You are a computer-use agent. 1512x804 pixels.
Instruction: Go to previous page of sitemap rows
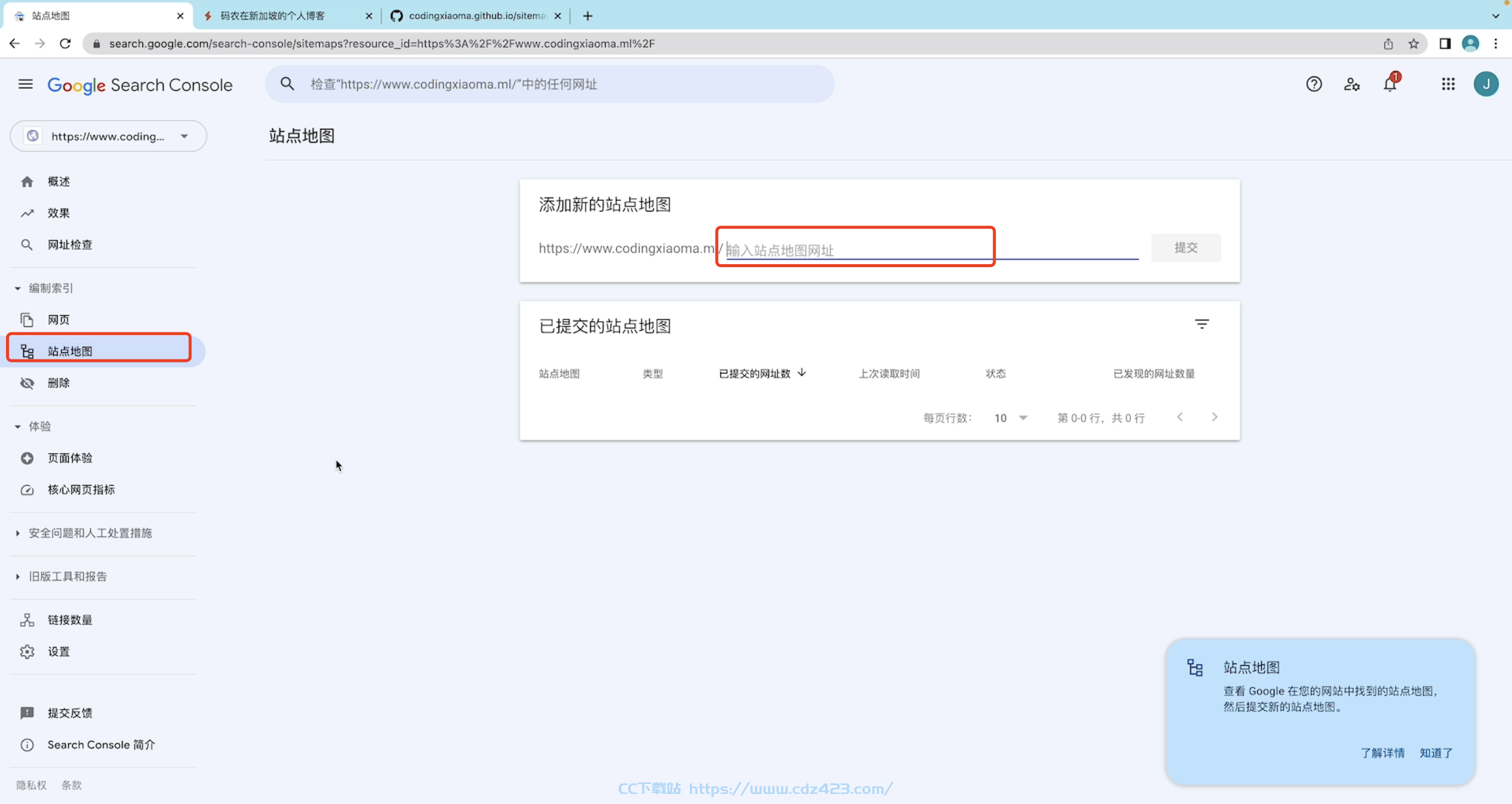(1180, 417)
